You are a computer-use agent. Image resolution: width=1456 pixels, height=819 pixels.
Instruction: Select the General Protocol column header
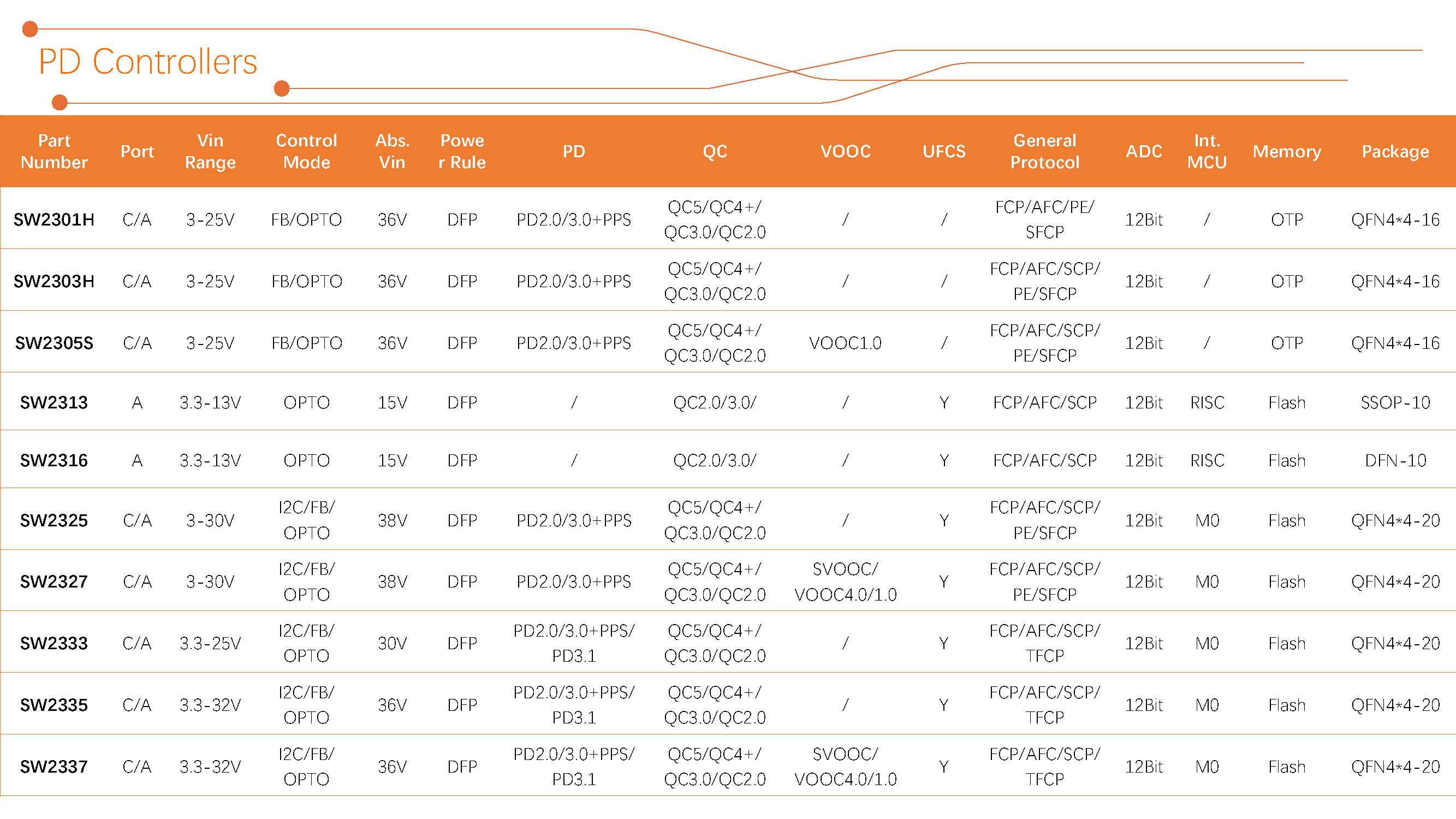(1044, 151)
